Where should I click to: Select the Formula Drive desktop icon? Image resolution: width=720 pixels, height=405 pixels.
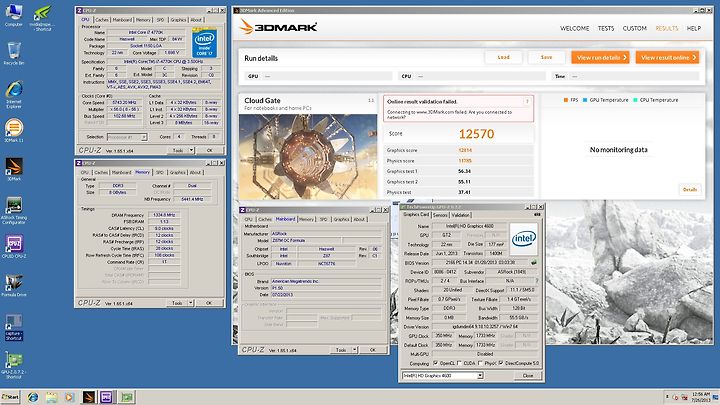(x=14, y=285)
